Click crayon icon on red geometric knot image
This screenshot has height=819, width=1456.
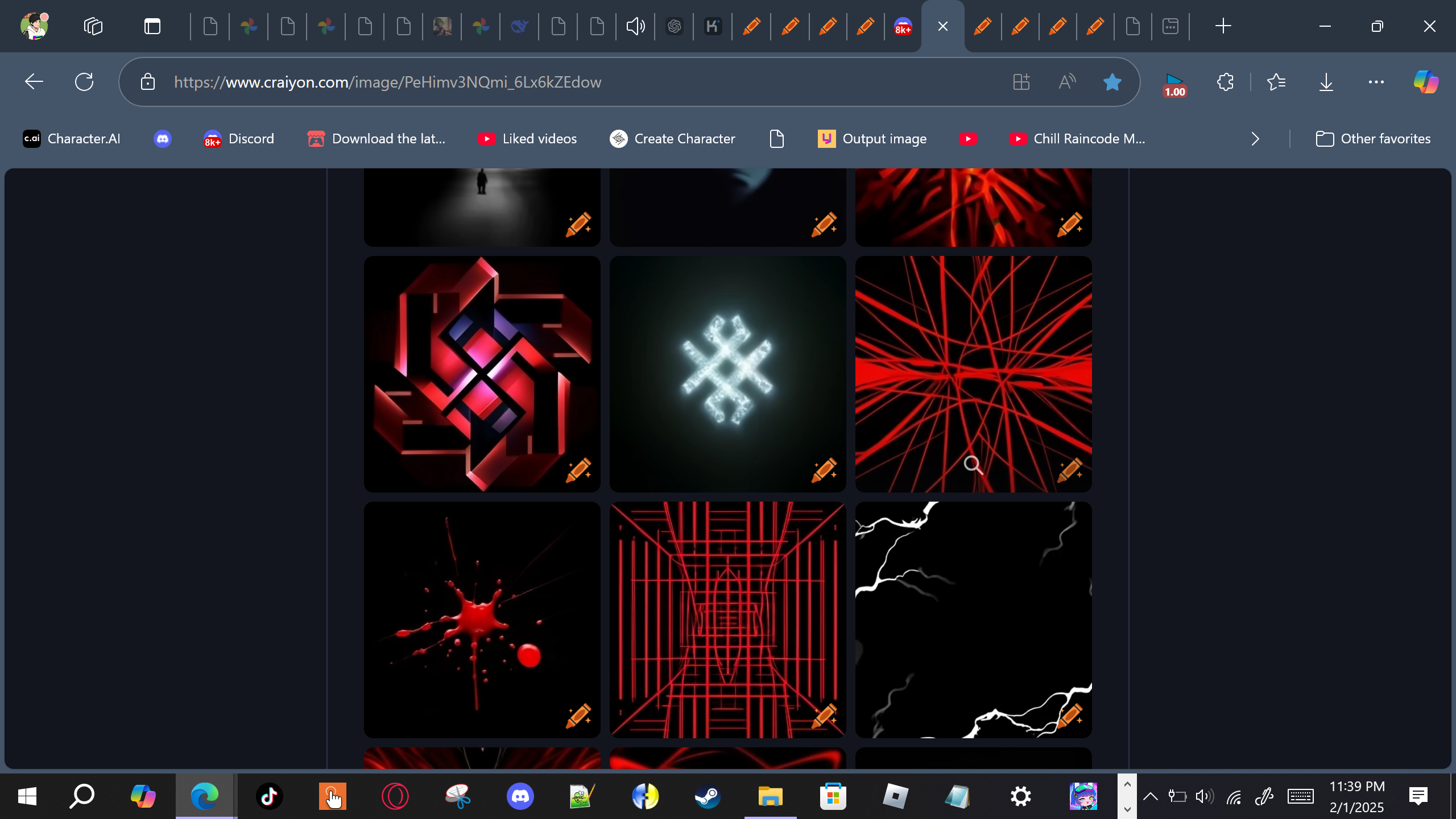[578, 470]
